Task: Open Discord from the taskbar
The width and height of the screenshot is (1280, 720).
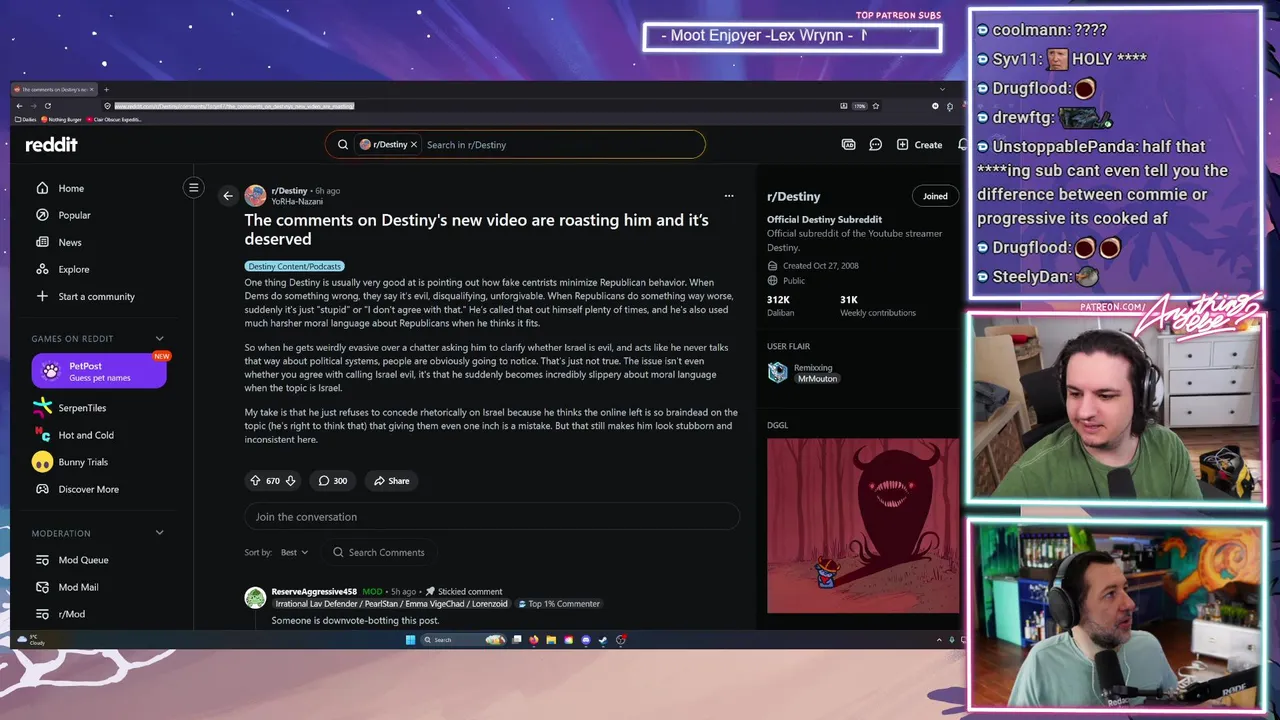Action: 586,640
